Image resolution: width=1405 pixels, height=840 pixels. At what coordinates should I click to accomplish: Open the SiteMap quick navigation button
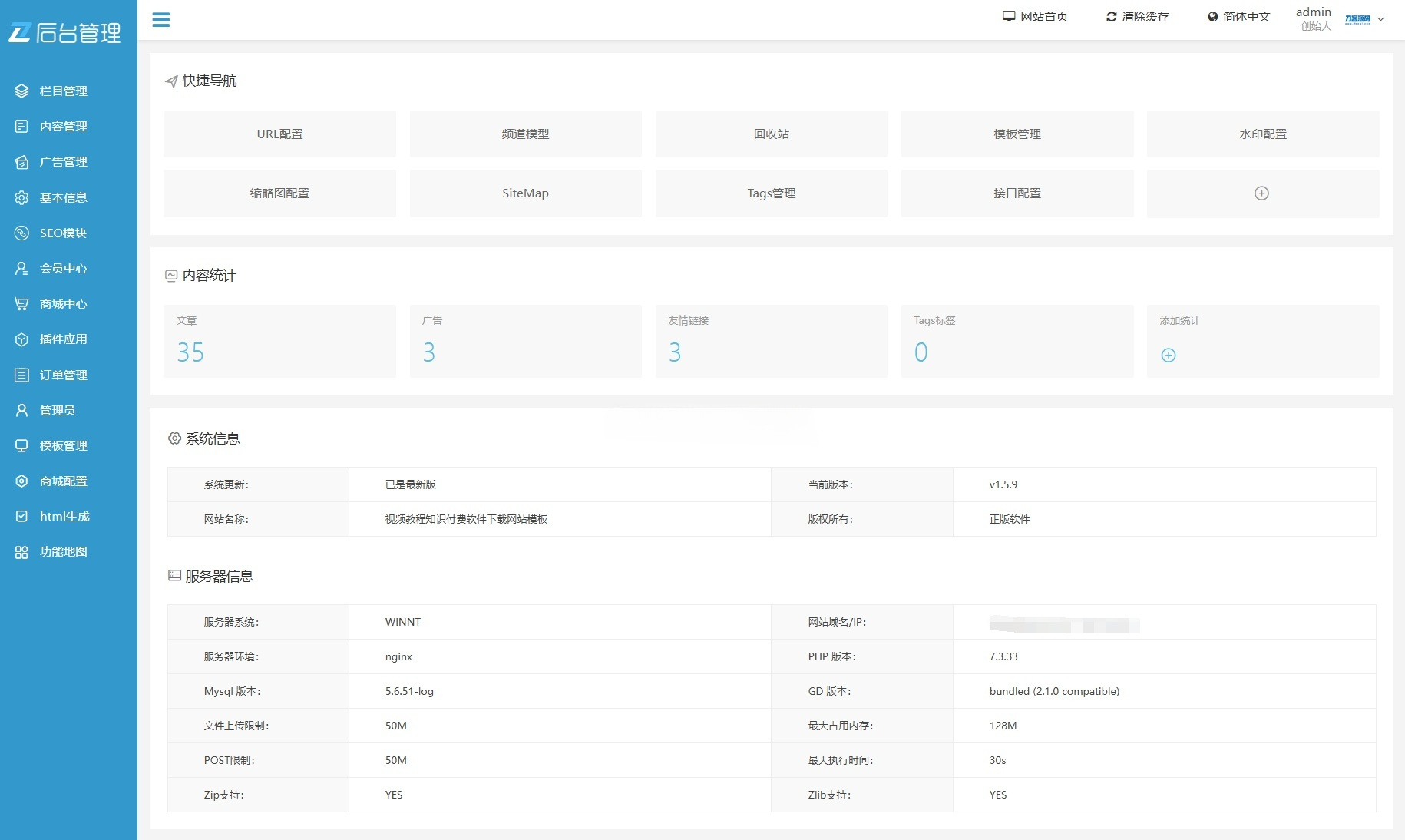525,193
